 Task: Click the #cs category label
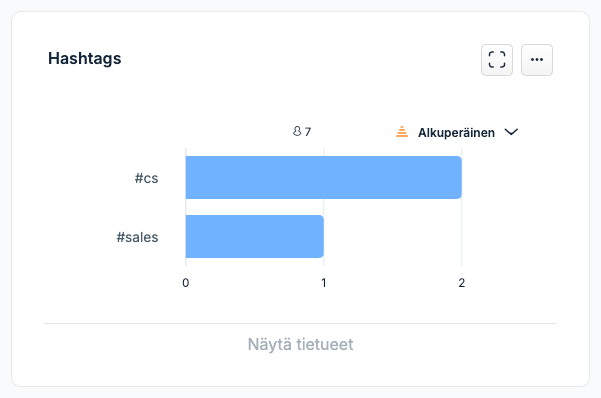pos(146,178)
